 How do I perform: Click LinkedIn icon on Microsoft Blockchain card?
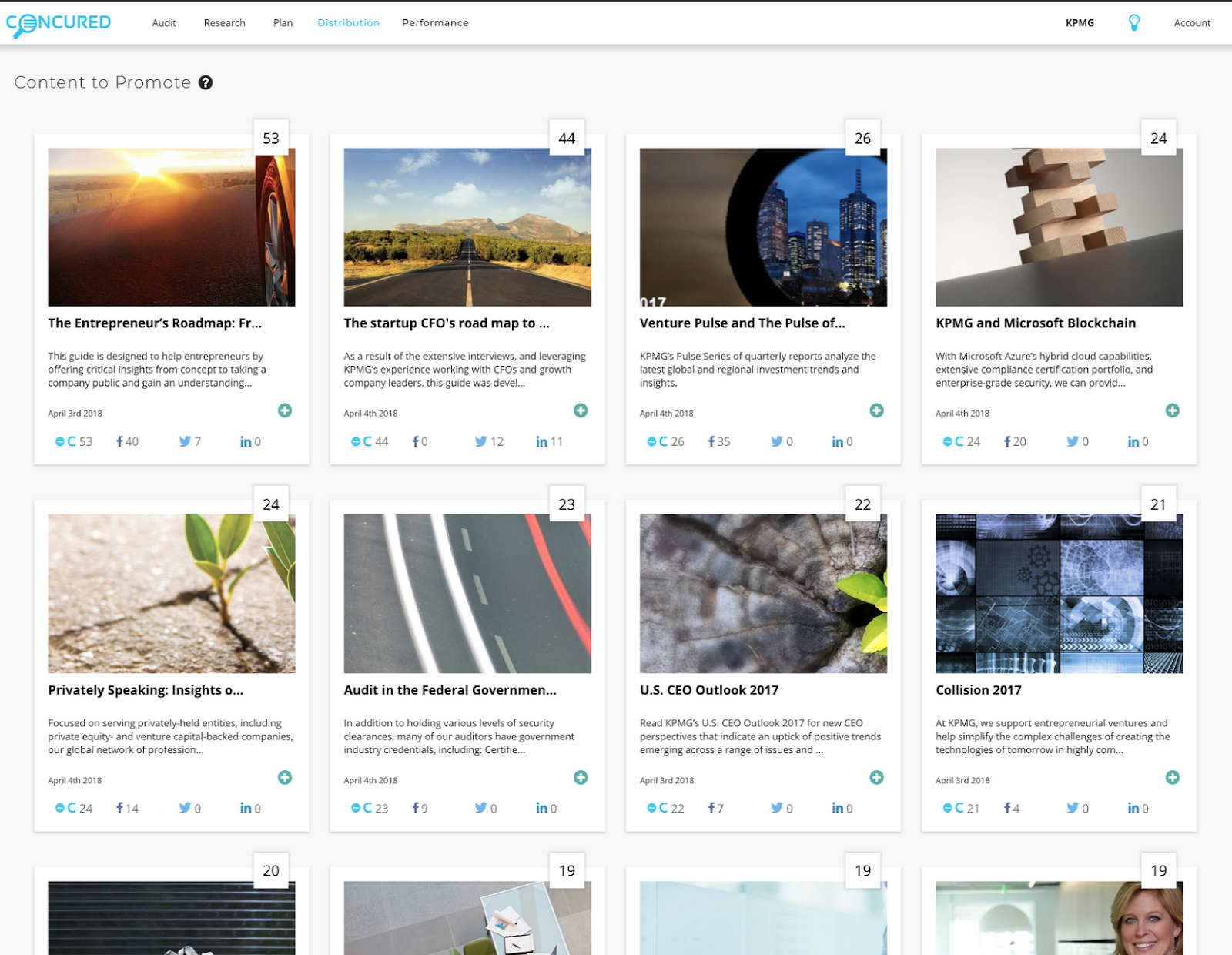click(x=1133, y=441)
